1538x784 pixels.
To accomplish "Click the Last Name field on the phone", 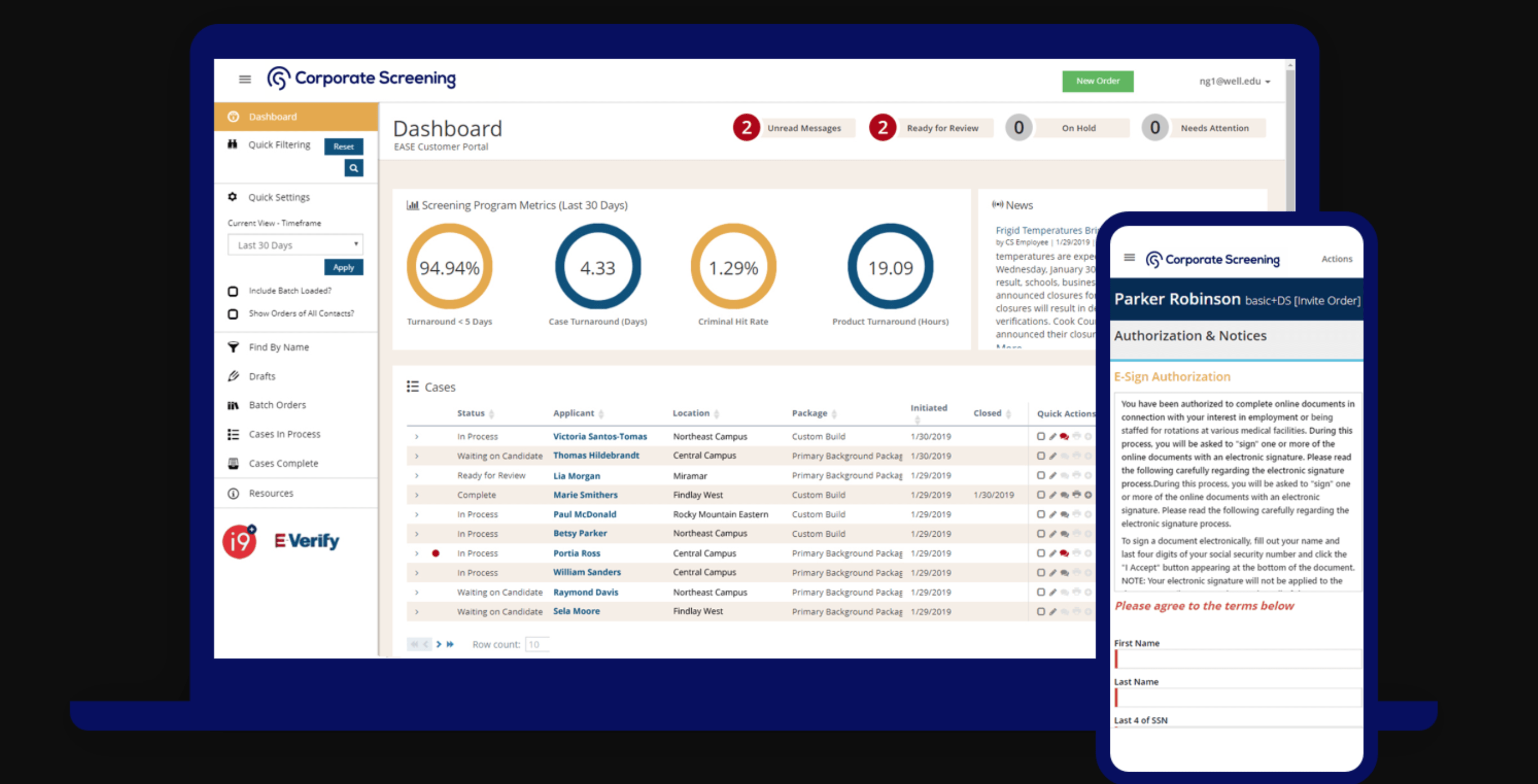I will 1238,698.
